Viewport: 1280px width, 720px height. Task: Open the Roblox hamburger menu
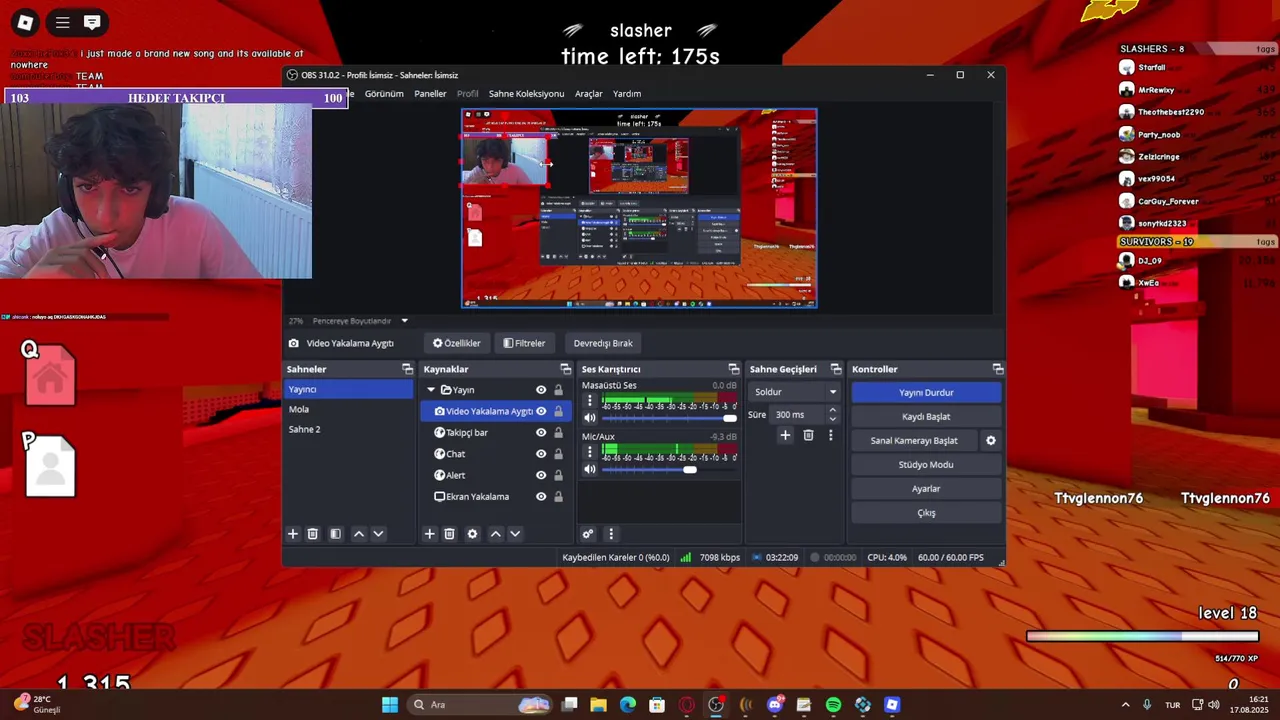(63, 22)
